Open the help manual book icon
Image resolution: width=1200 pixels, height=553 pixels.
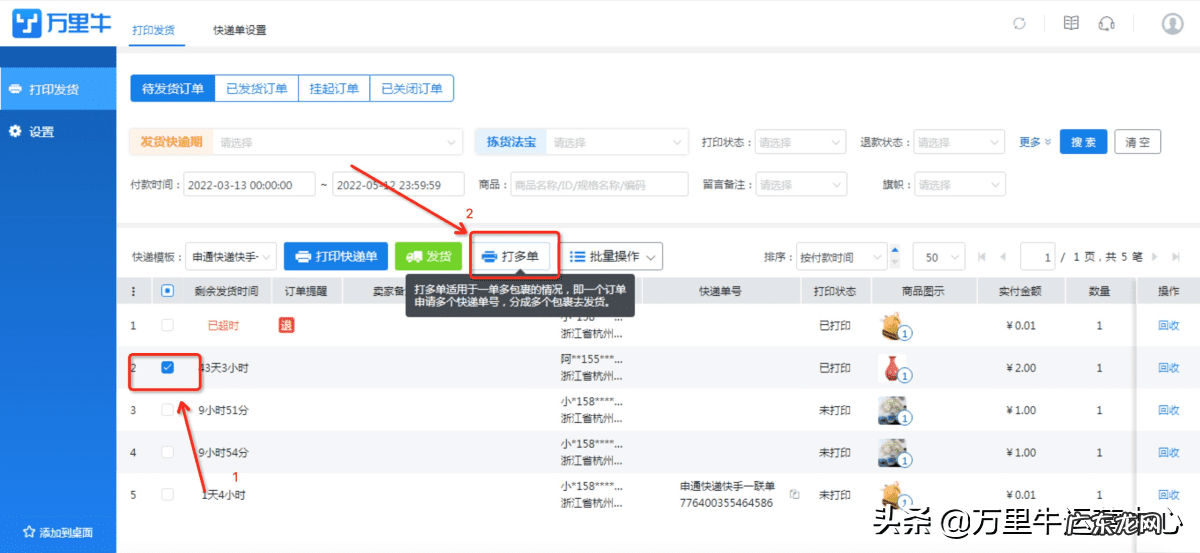tap(1071, 24)
